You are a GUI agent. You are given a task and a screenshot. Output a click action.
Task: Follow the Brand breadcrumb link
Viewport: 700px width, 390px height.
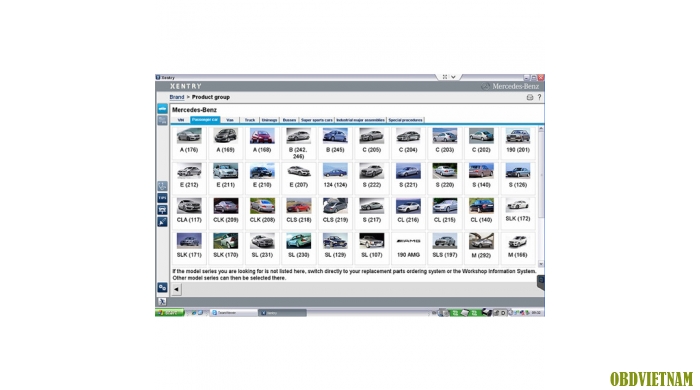177,97
